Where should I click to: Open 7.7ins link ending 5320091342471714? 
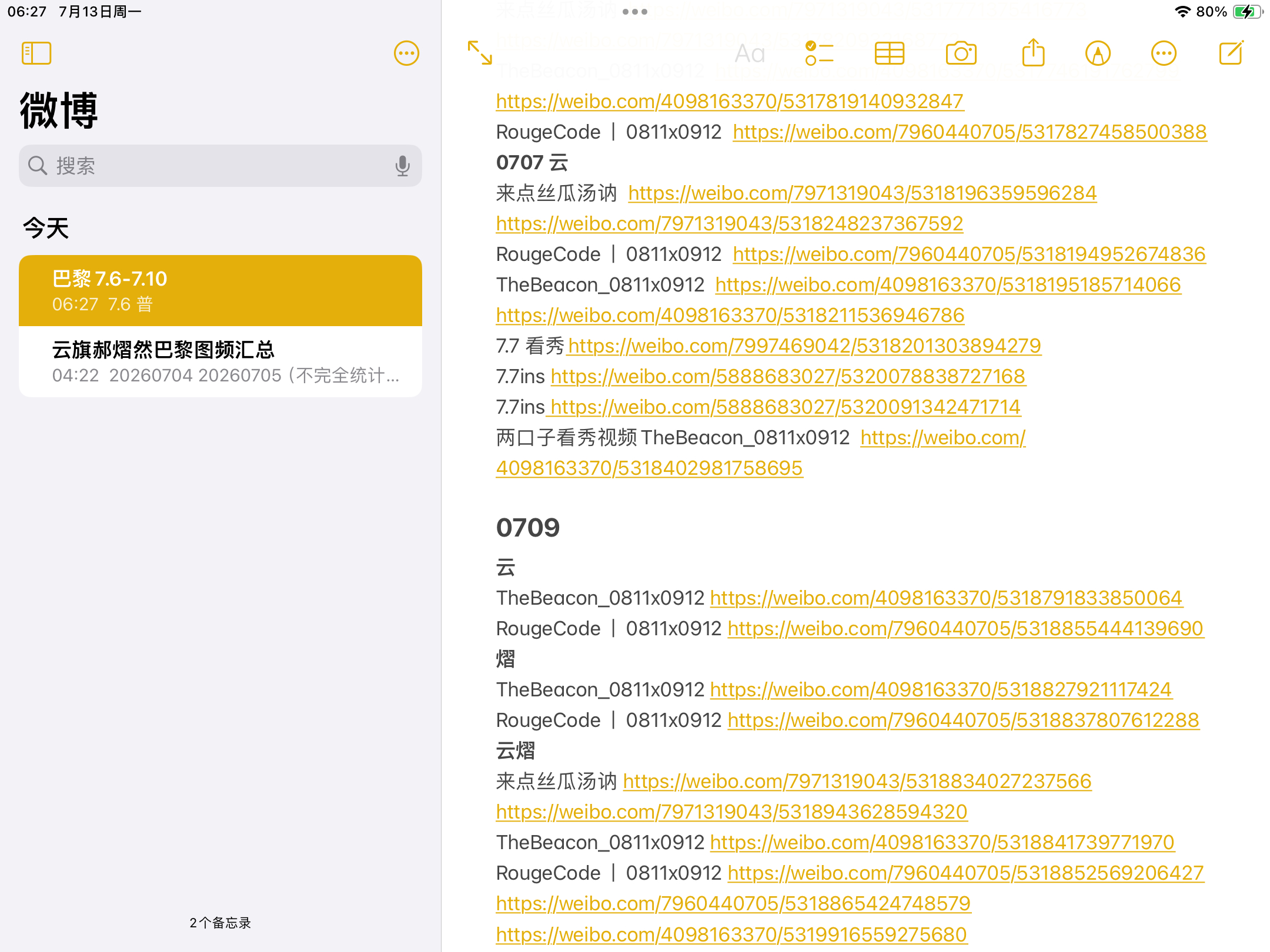click(786, 407)
